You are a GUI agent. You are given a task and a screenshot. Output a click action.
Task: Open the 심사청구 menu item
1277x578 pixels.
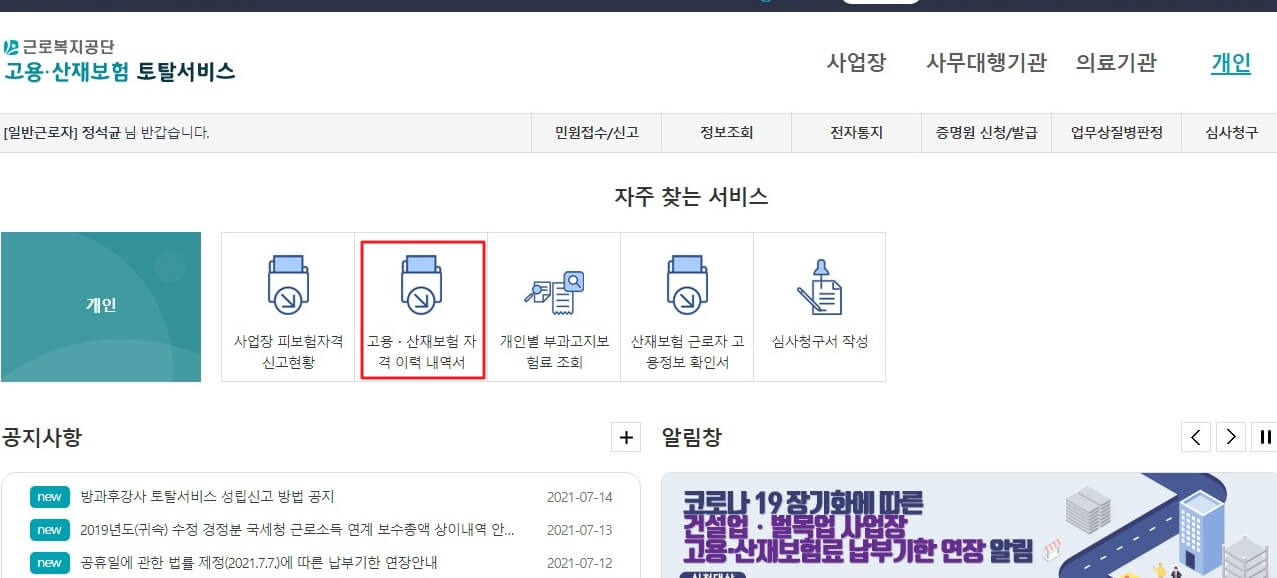(1230, 132)
